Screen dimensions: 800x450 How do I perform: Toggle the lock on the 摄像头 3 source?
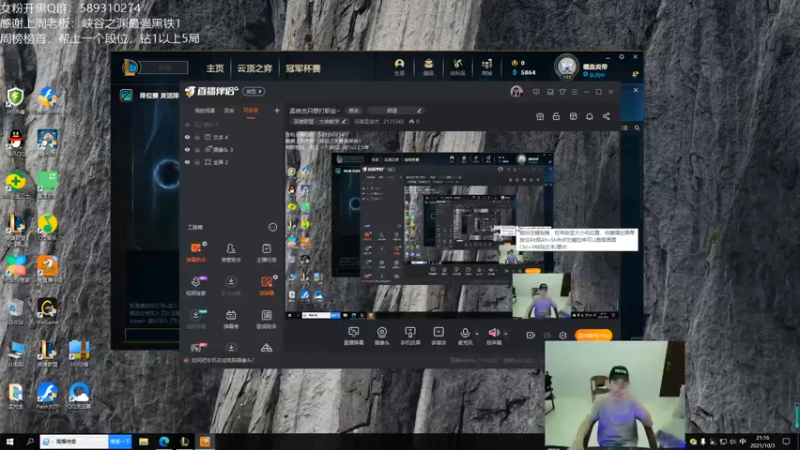197,149
